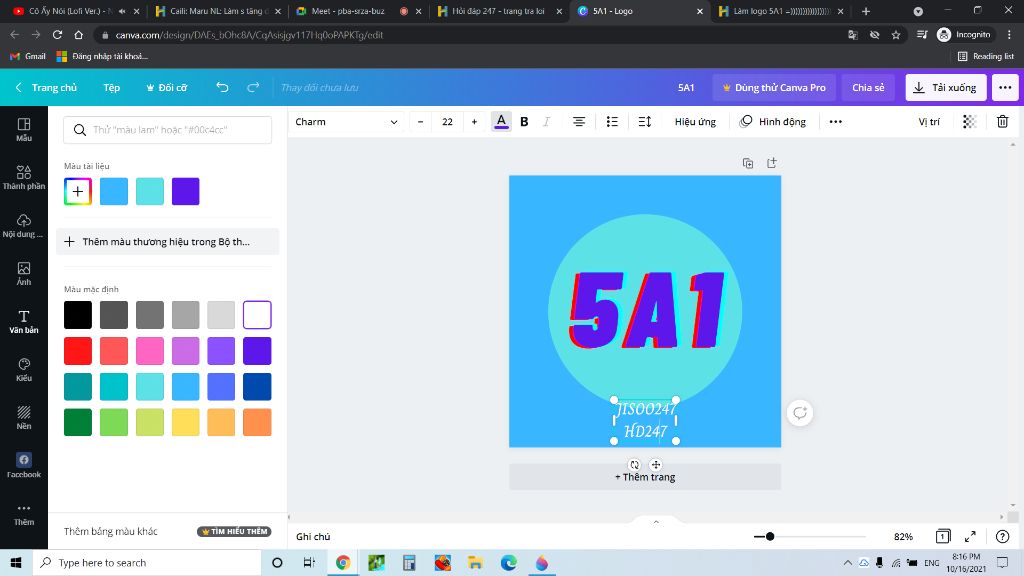Image resolution: width=1024 pixels, height=576 pixels.
Task: Click the font size field showing 22
Action: pos(447,121)
